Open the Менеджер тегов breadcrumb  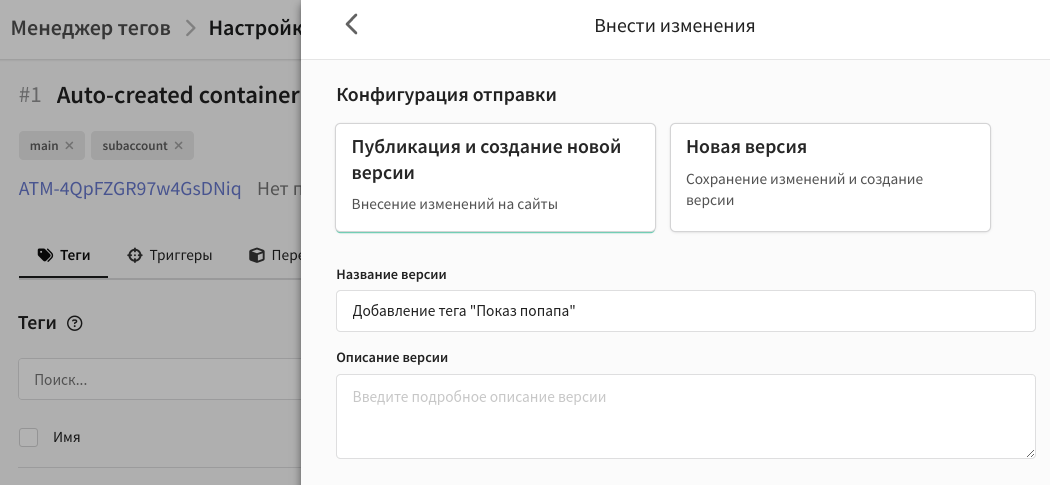tap(90, 28)
